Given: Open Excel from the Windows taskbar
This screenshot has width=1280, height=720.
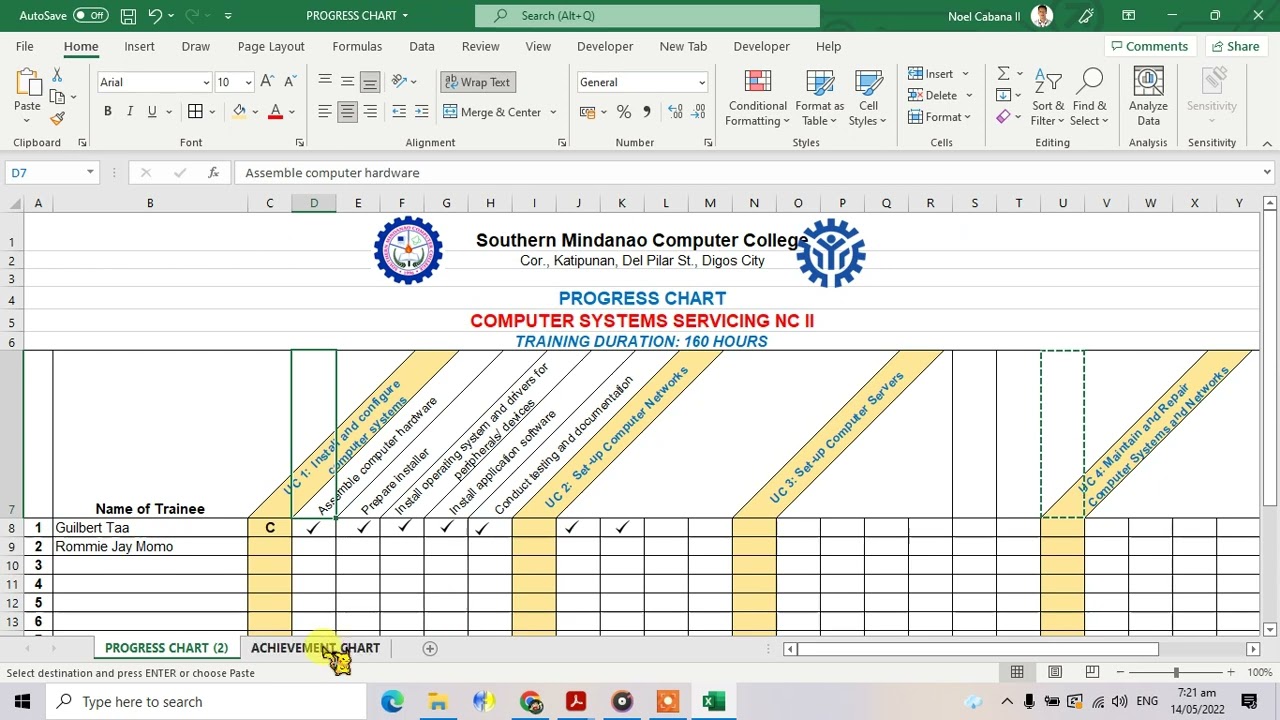Looking at the screenshot, I should pyautogui.click(x=713, y=702).
